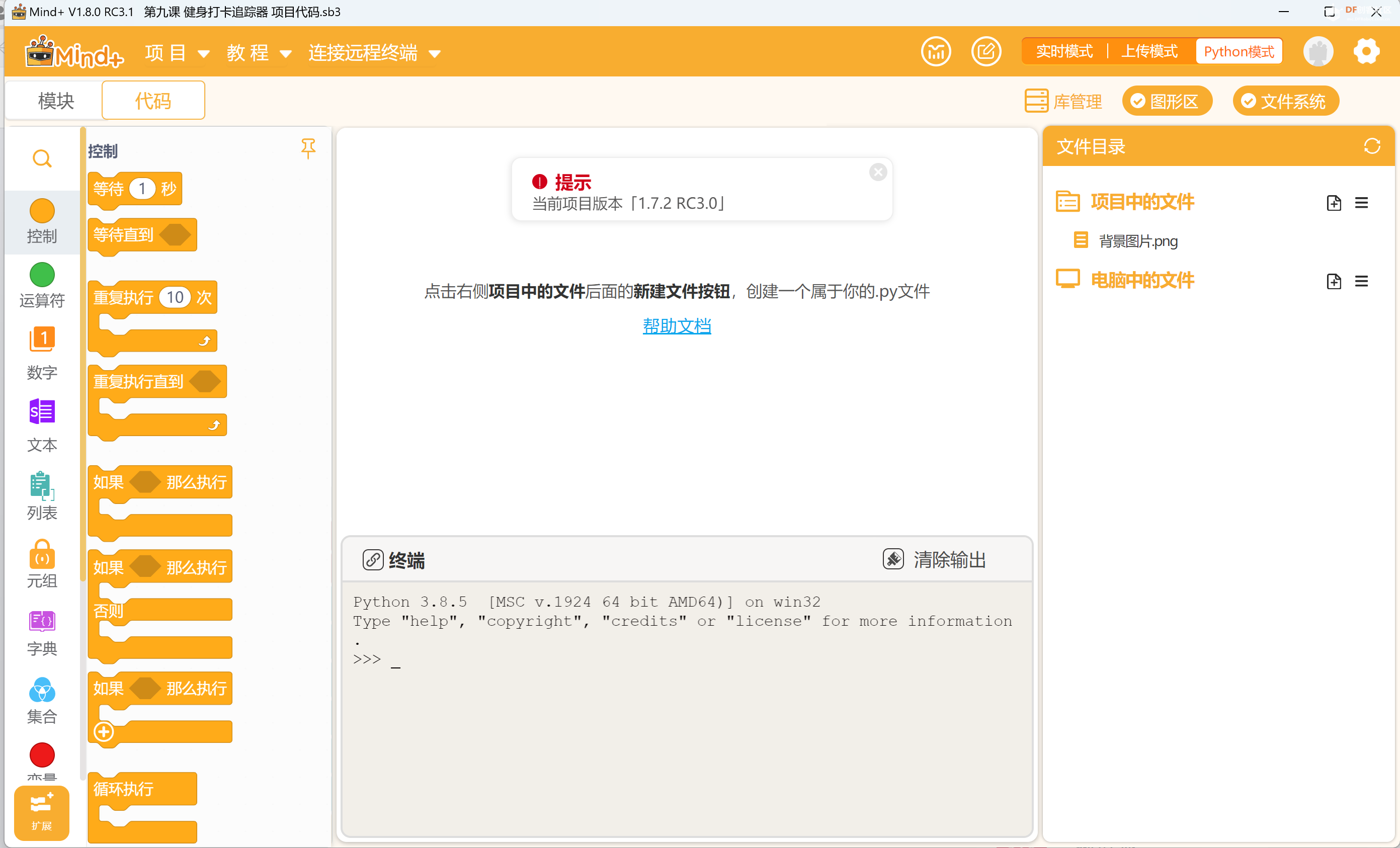Close the 提示 version notice popup
The width and height of the screenshot is (1400, 848).
(x=878, y=172)
